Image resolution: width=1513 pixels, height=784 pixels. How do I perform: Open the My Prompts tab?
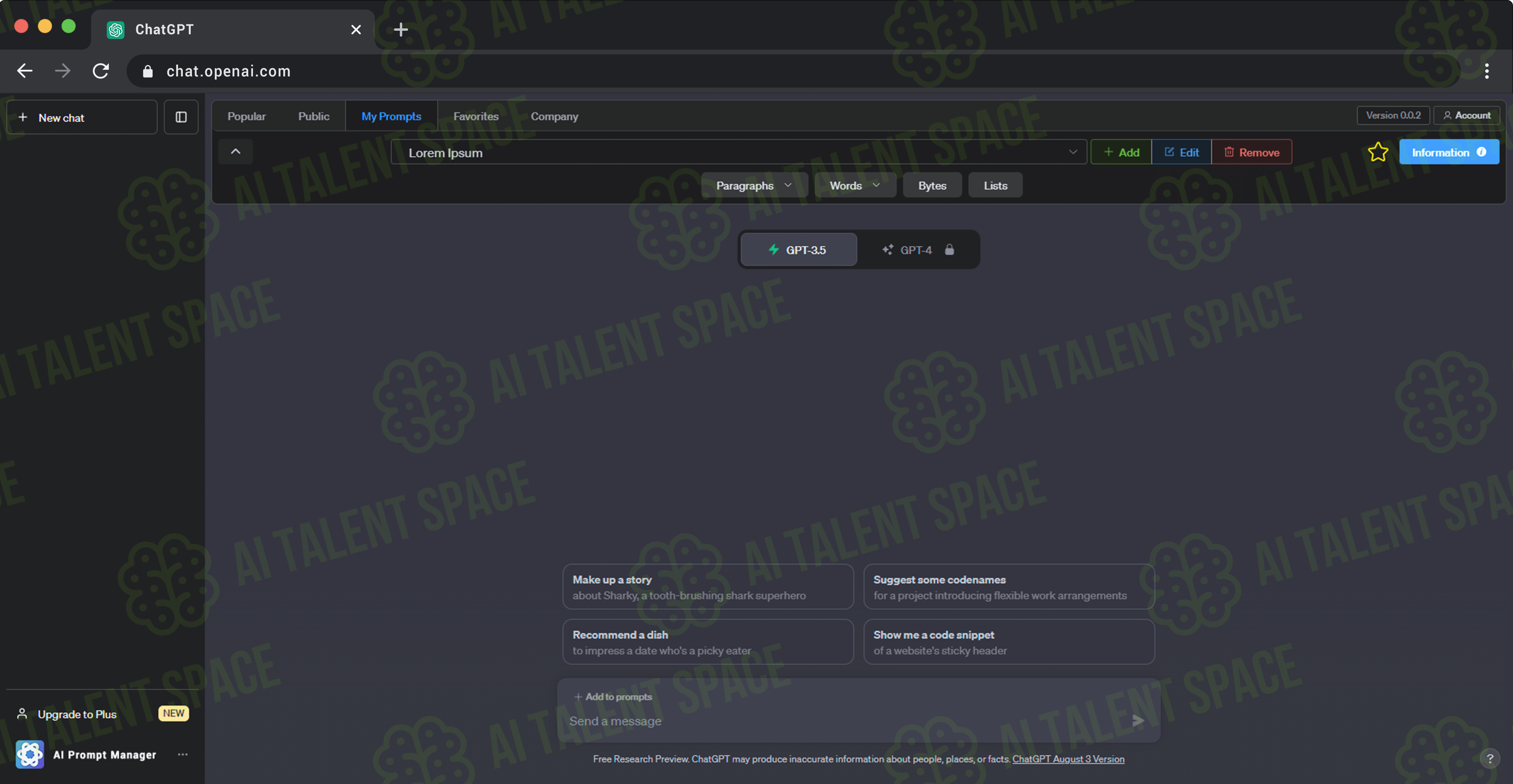[391, 116]
